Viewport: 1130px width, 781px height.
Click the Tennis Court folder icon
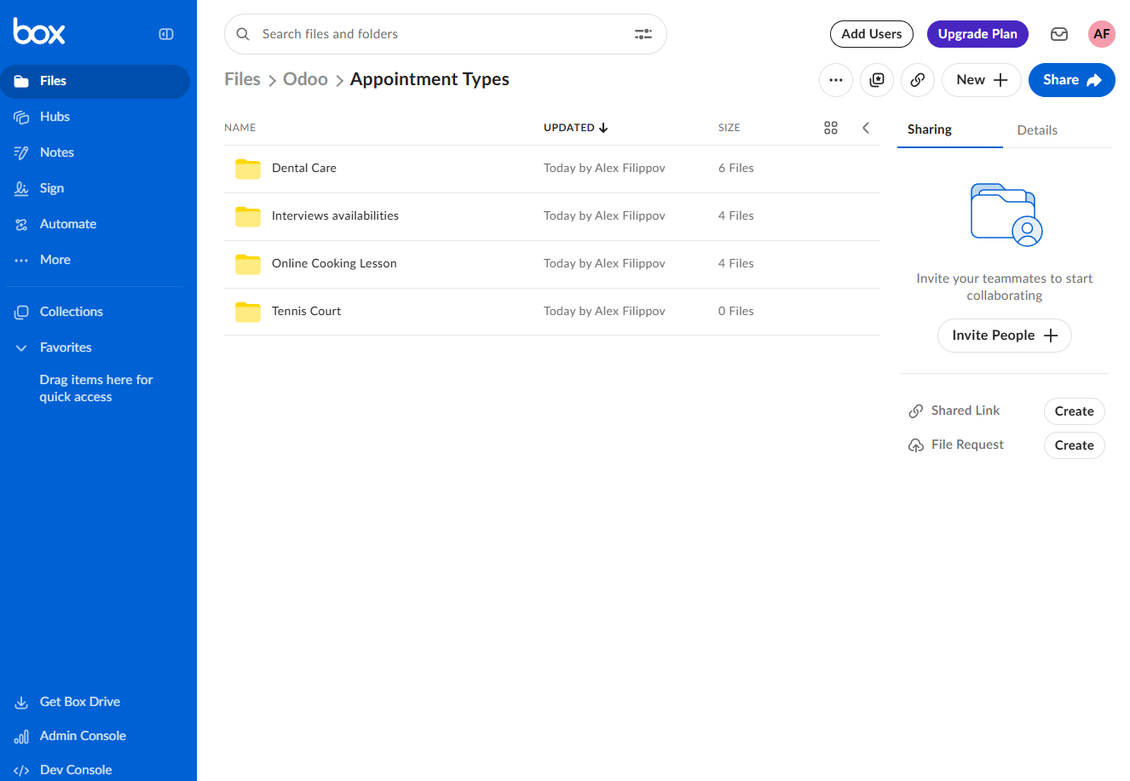[248, 312]
